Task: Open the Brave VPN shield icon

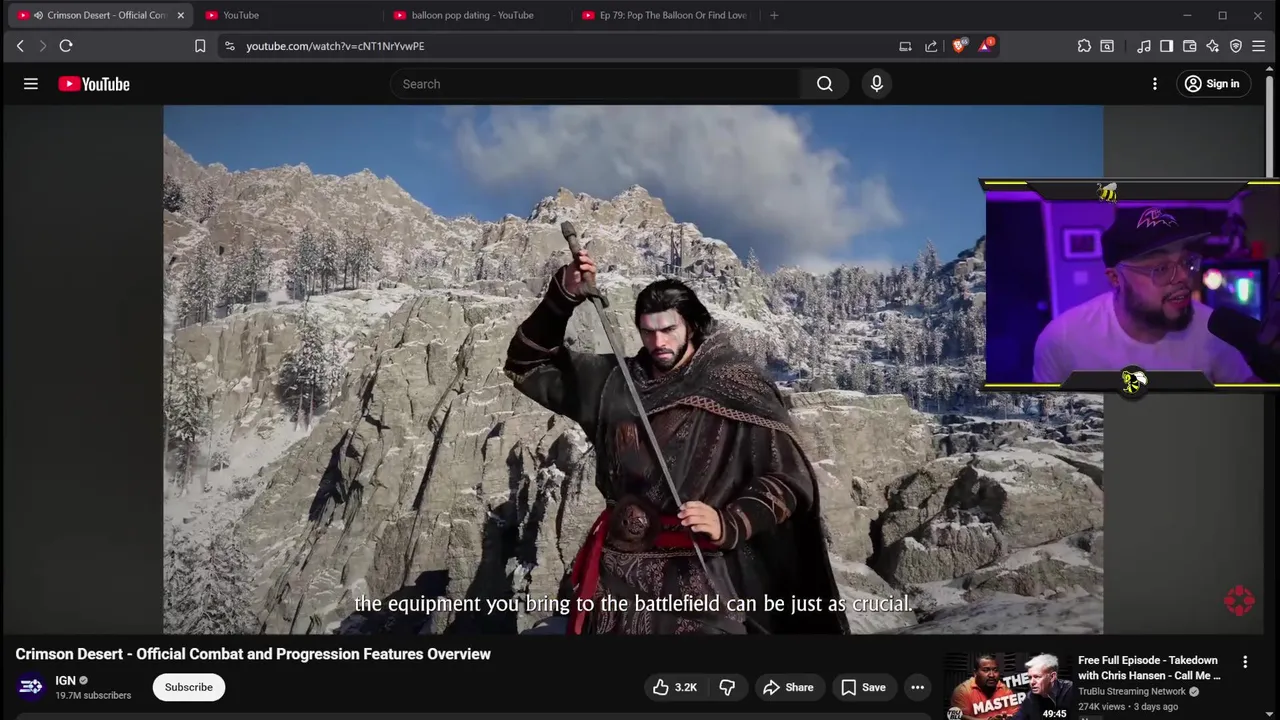Action: coord(1236,46)
